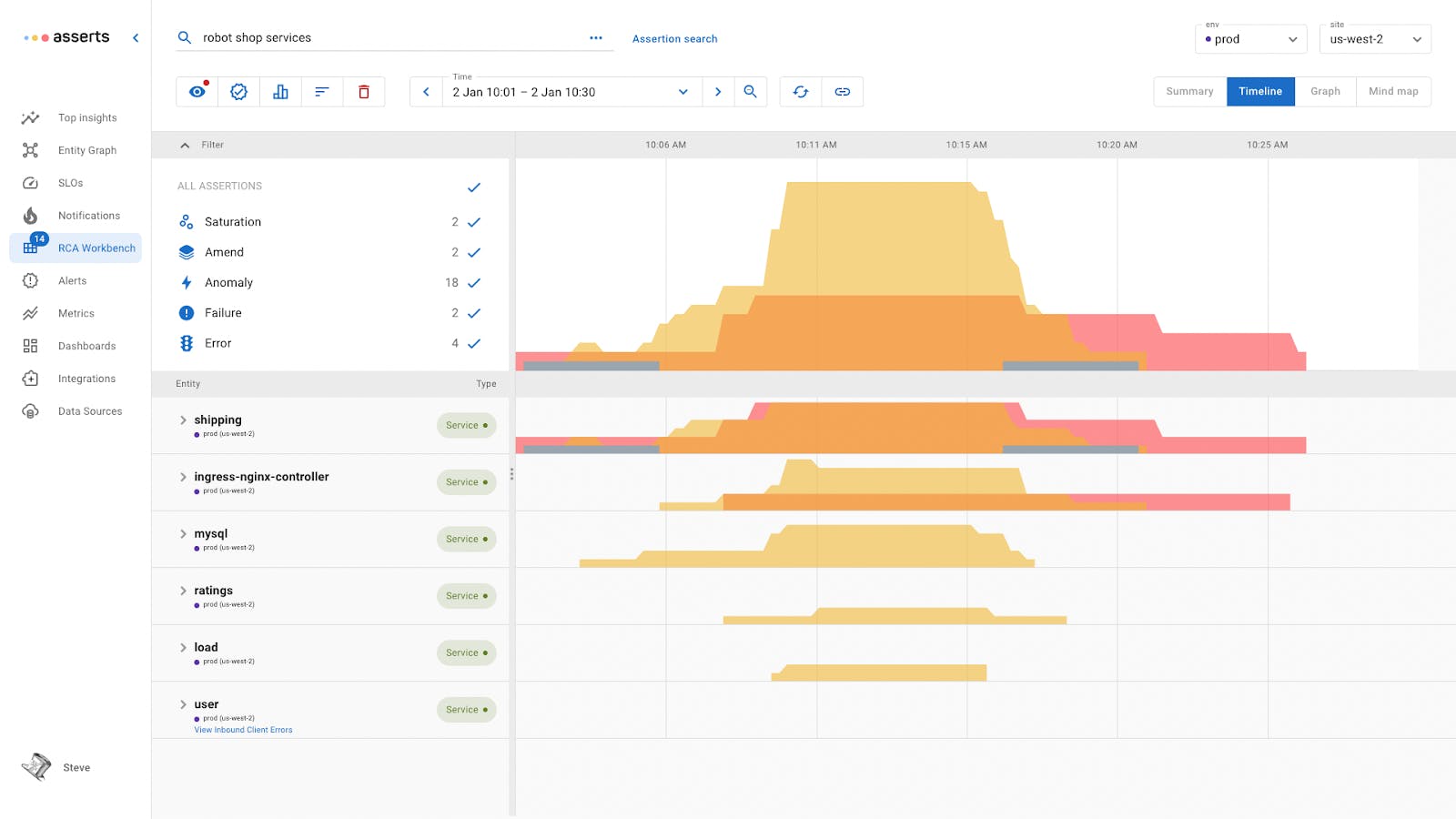Switch to the Mind map tab
Image resolution: width=1456 pixels, height=819 pixels.
click(1392, 92)
